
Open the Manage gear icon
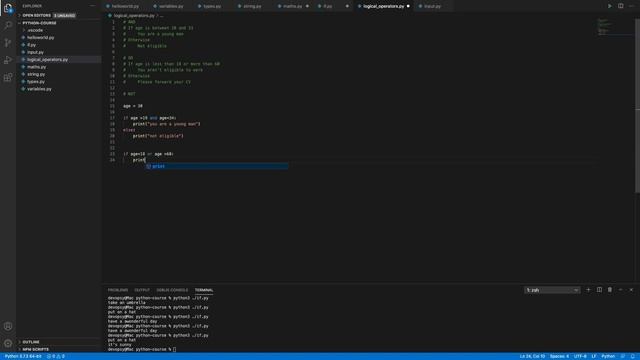point(8,343)
